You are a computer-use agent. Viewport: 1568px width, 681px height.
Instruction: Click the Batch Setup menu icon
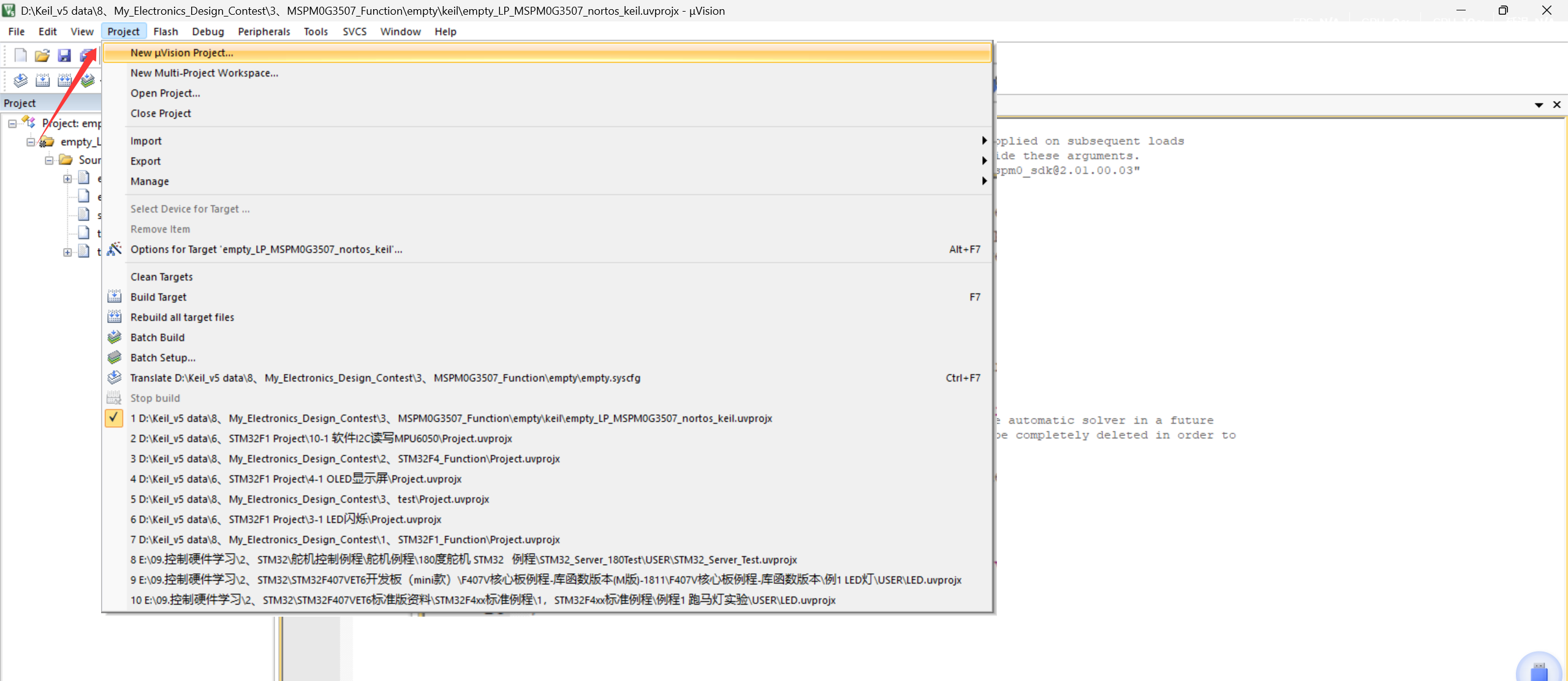pos(115,358)
